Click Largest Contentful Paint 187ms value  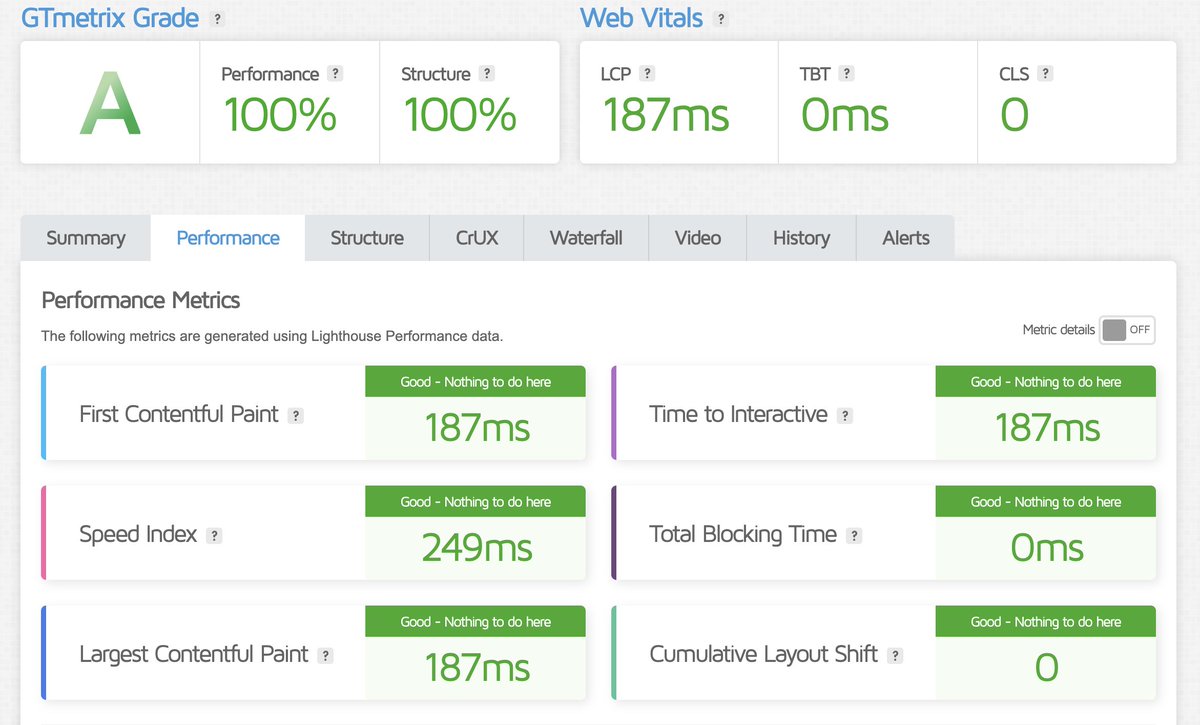click(477, 668)
